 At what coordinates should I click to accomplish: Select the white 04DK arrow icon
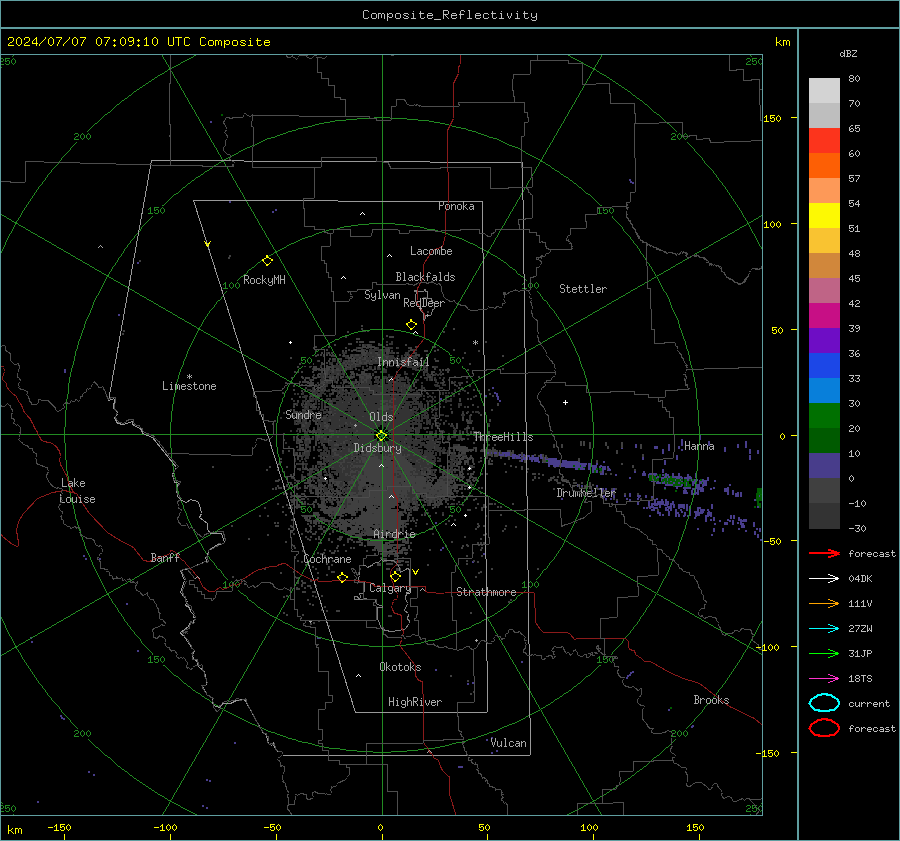[x=824, y=578]
